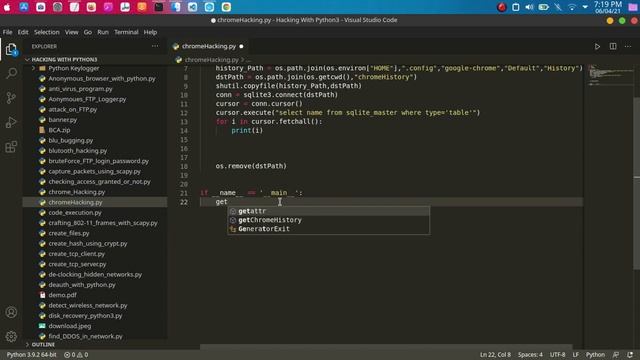Open Explorer views and more actions ellipsis
Image resolution: width=640 pixels, height=360 pixels.
pos(155,47)
